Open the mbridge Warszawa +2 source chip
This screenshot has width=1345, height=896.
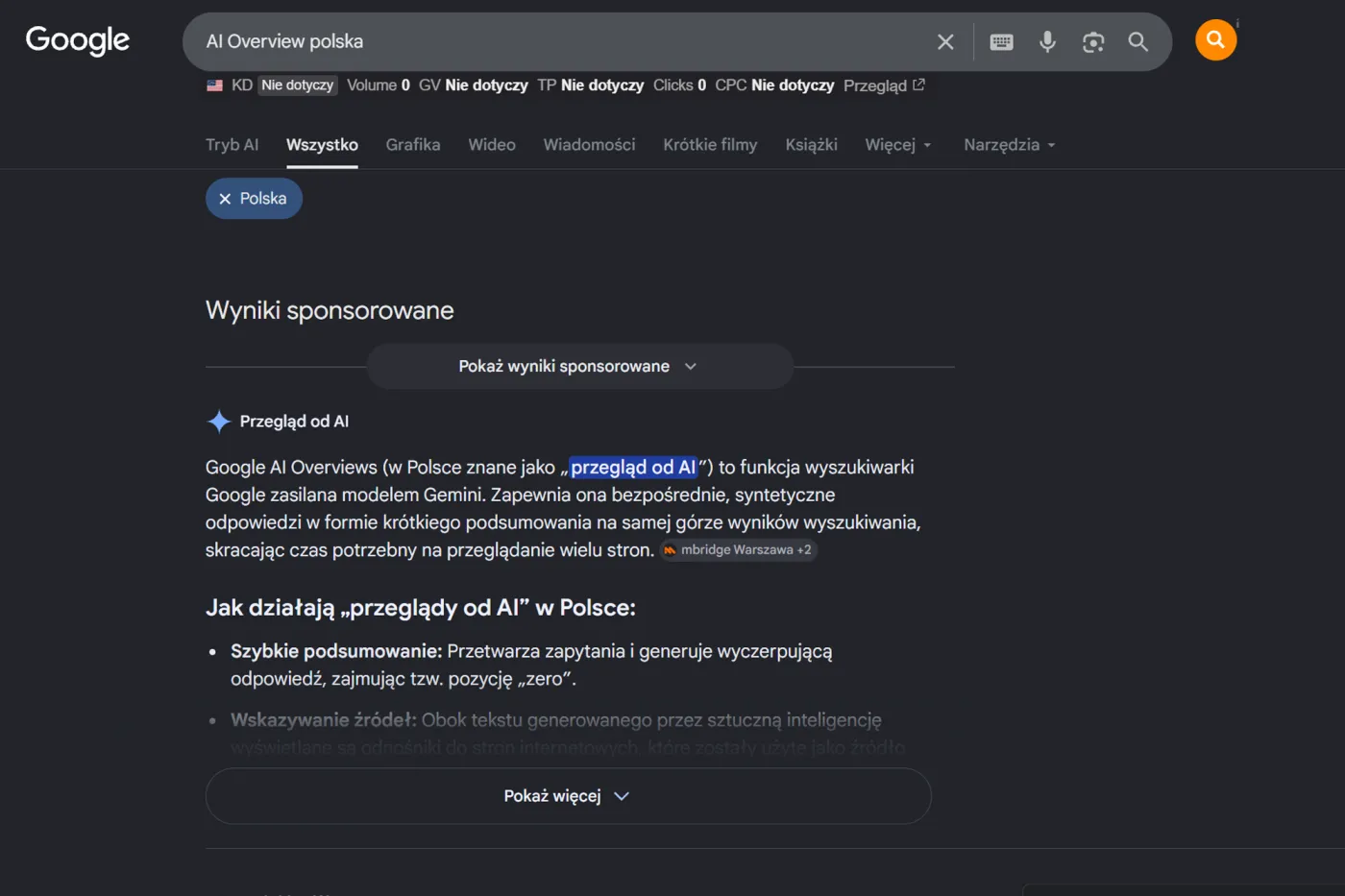pos(738,550)
